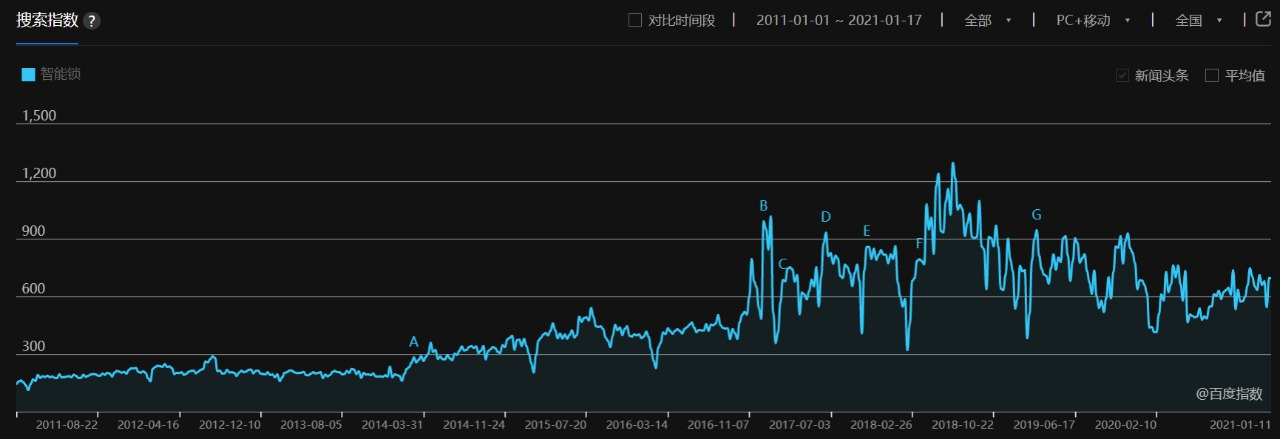Viewport: 1280px width, 439px height.
Task: Expand the 全国 region dropdown
Action: pyautogui.click(x=1199, y=20)
